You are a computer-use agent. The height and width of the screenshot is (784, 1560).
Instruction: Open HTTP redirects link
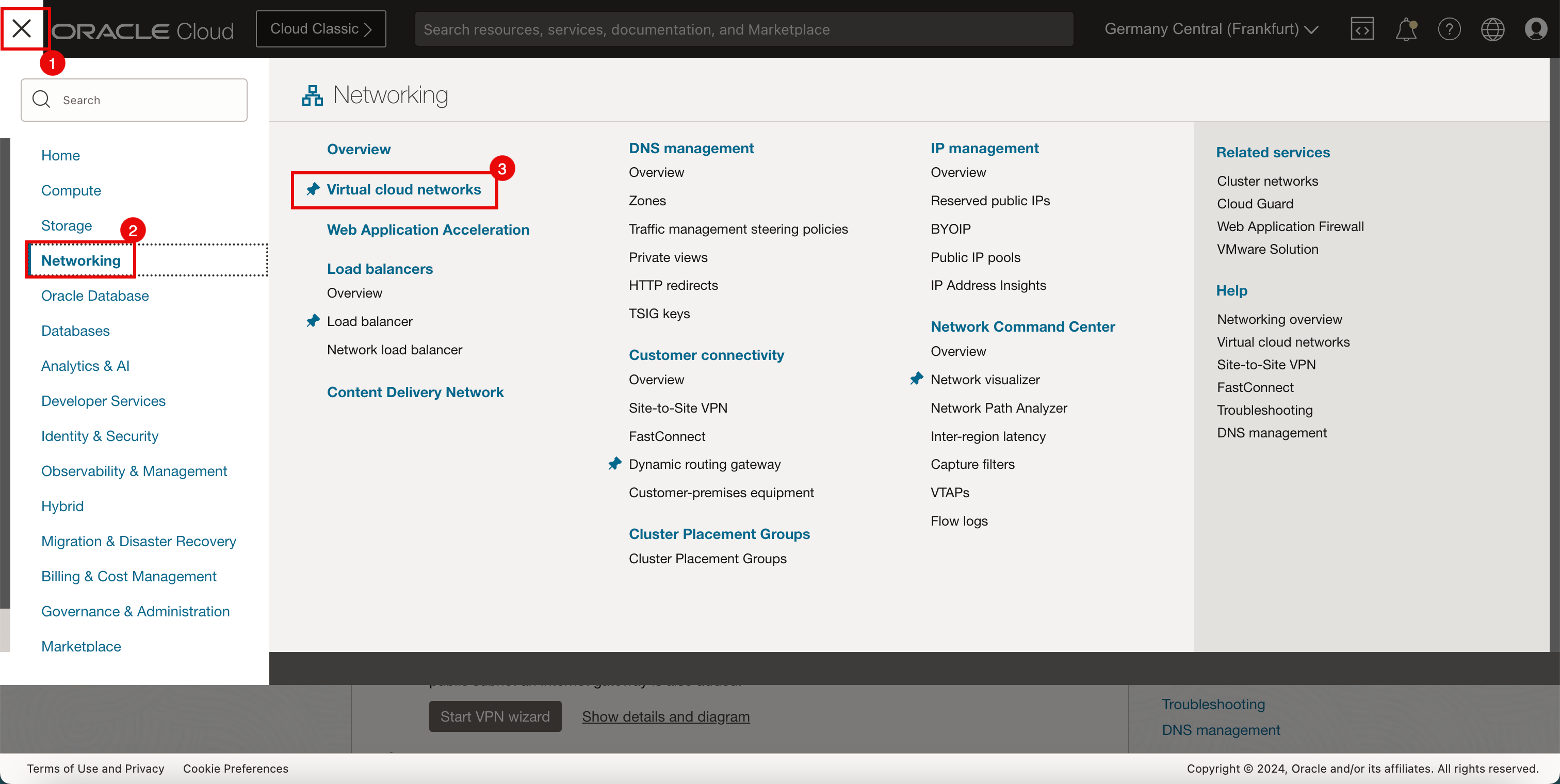[x=673, y=285]
